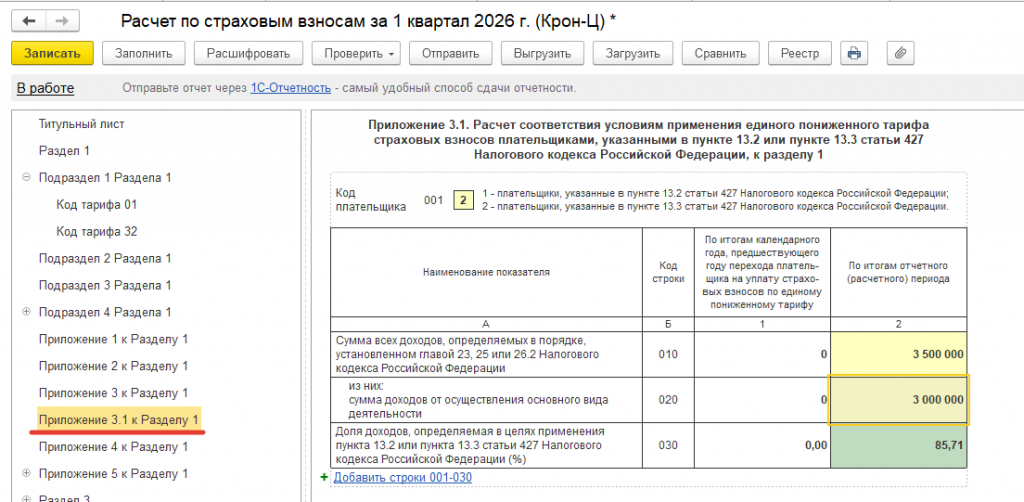The width and height of the screenshot is (1024, 502).
Task: Click the back navigation arrow
Action: click(x=28, y=21)
